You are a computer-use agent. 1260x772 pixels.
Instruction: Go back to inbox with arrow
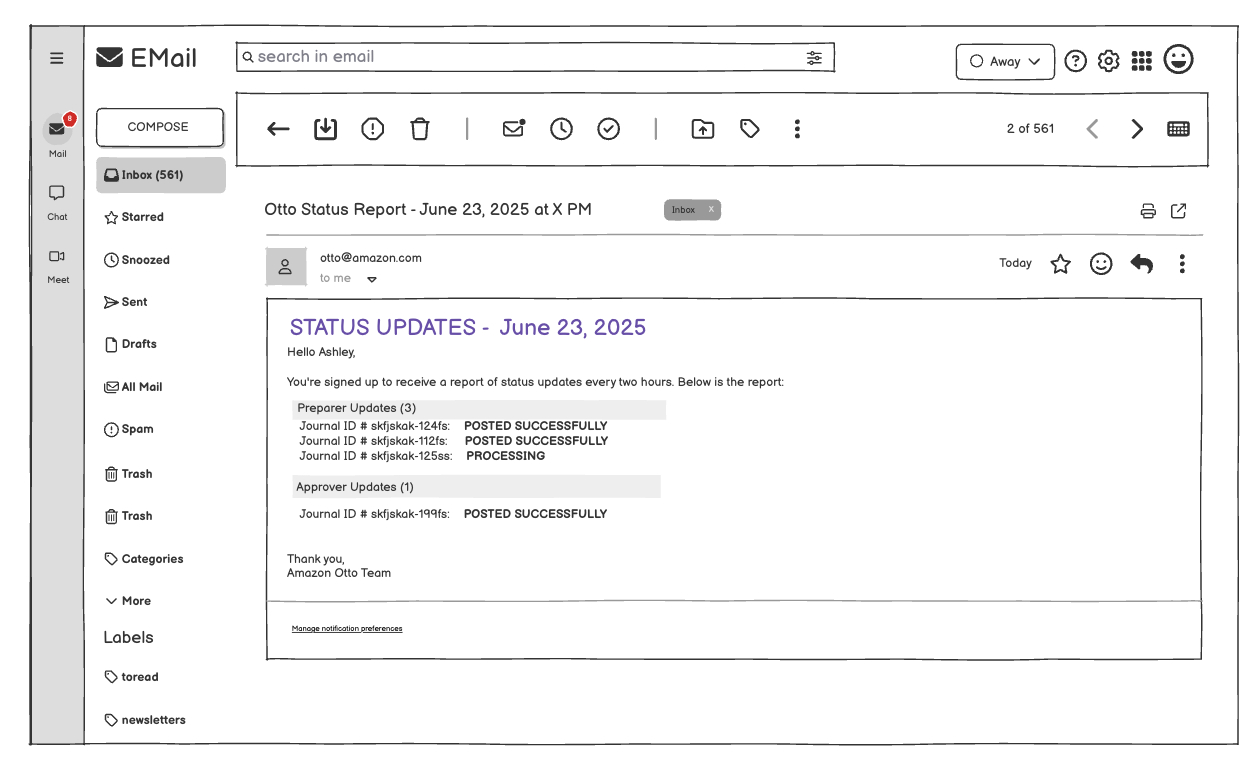(279, 129)
